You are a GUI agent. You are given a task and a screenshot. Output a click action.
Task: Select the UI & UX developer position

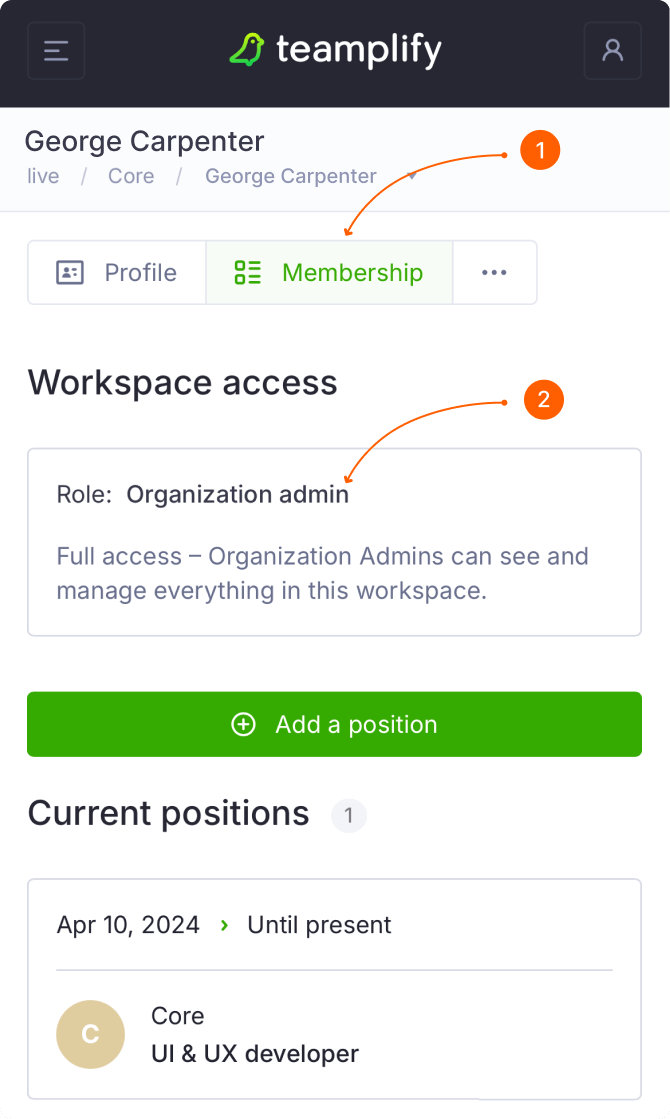[x=255, y=1054]
